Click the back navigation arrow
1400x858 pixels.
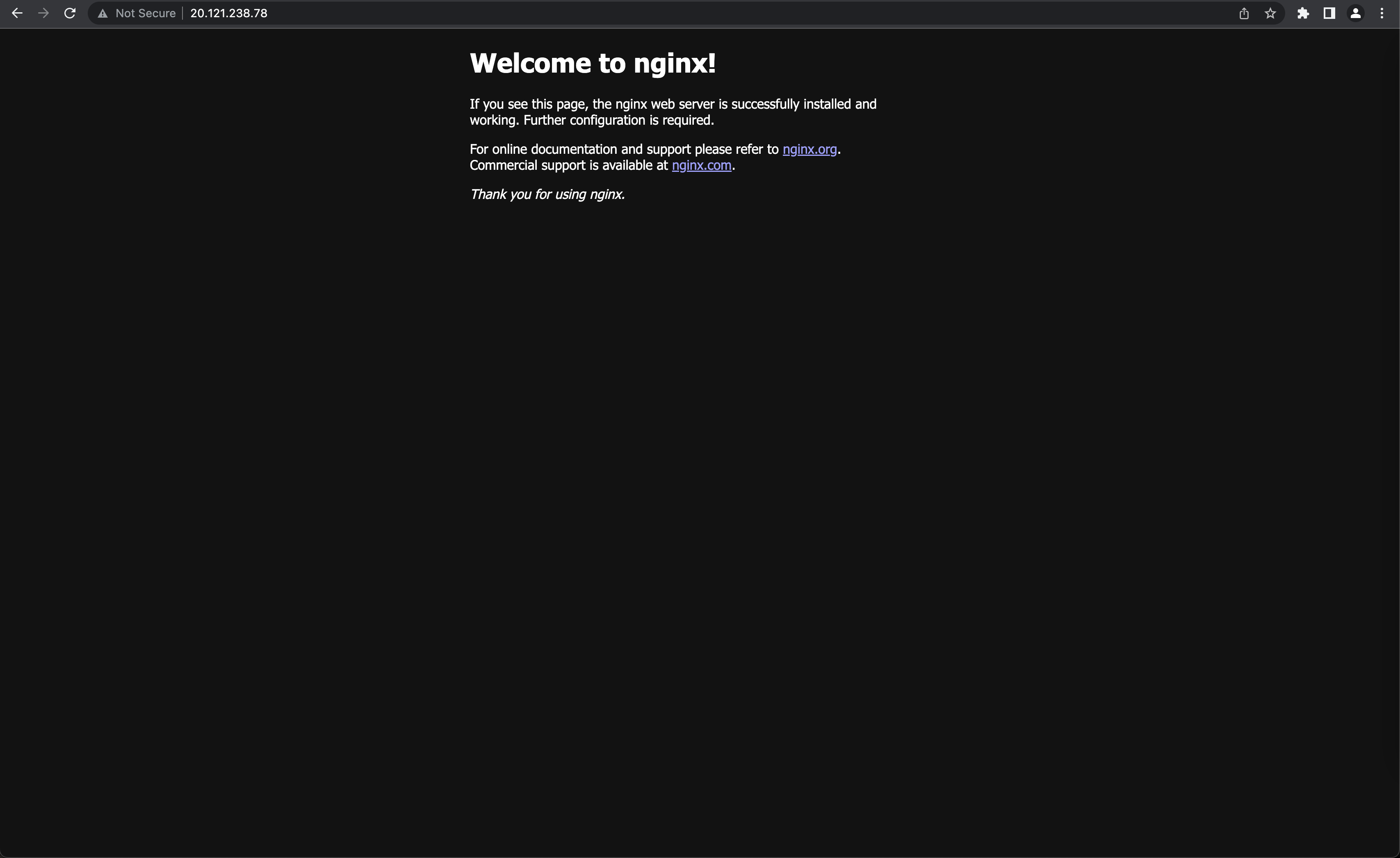tap(17, 13)
